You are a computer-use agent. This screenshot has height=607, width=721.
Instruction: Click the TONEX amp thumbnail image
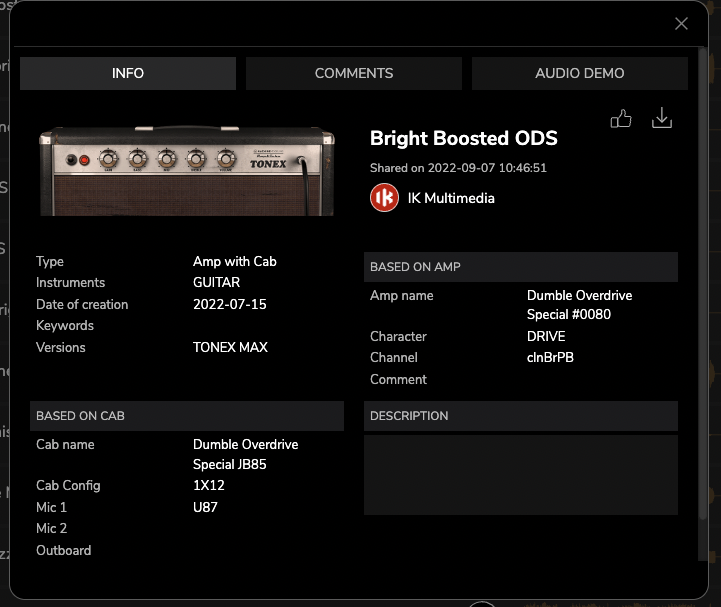pos(187,170)
